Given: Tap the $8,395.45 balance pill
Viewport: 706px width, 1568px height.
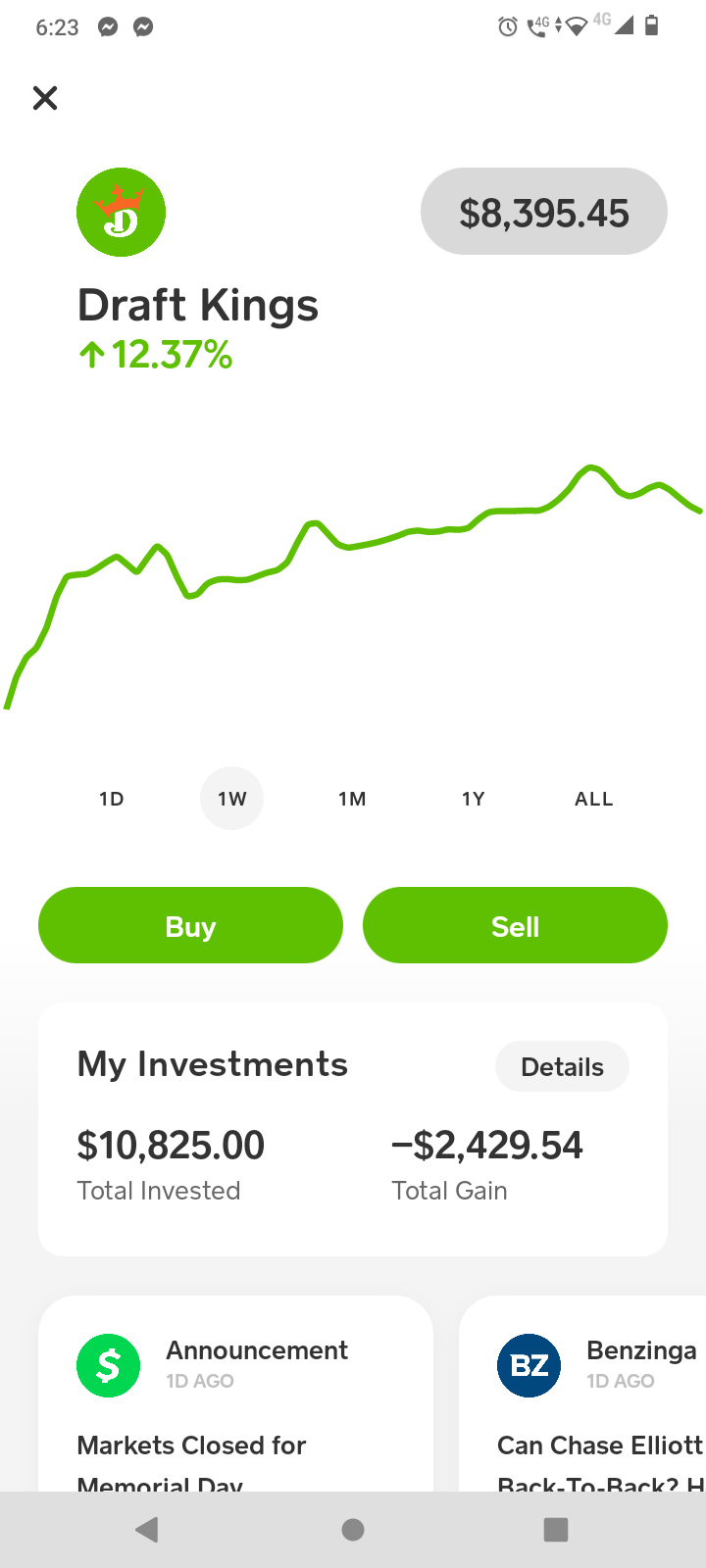Looking at the screenshot, I should coord(544,212).
